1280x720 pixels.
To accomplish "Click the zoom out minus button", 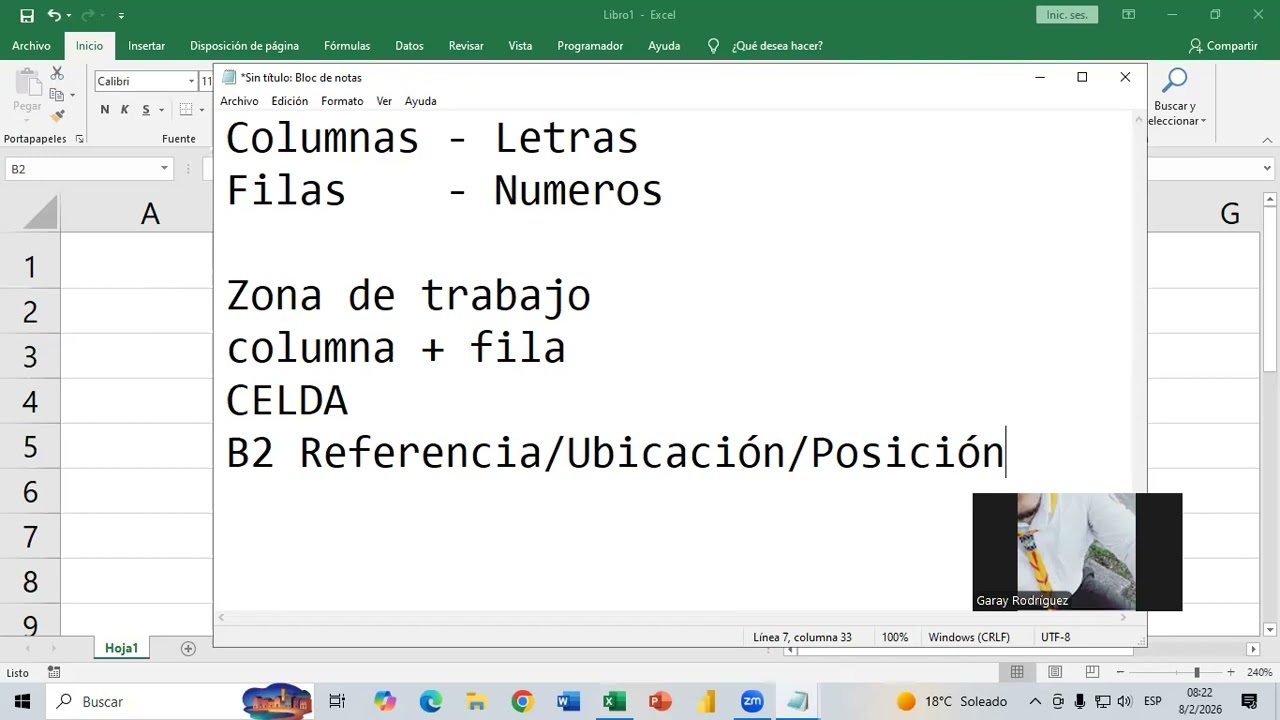I will tap(1120, 673).
